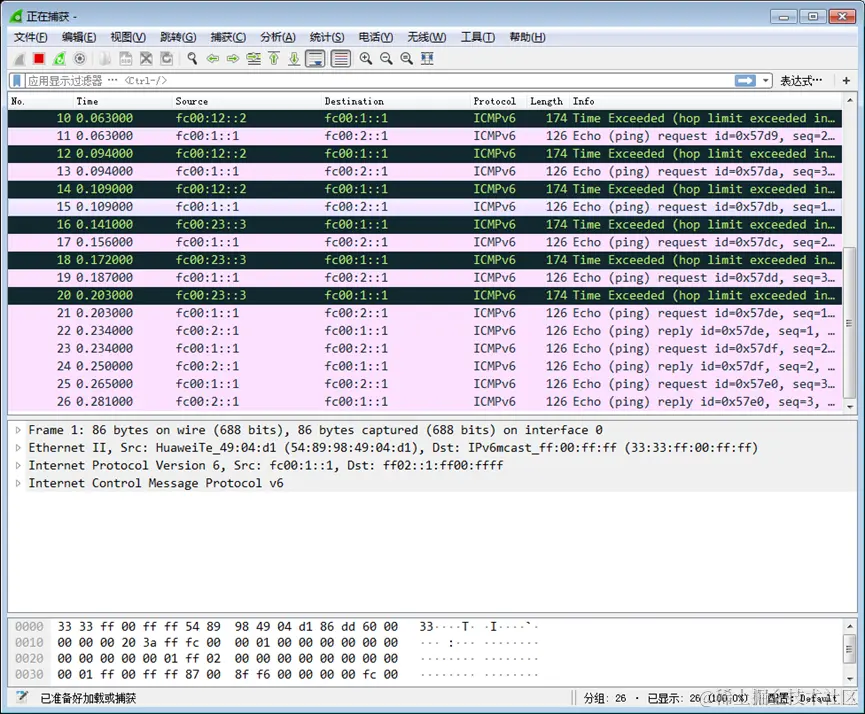
Task: Open the 电话(Y) menu
Action: (376, 37)
